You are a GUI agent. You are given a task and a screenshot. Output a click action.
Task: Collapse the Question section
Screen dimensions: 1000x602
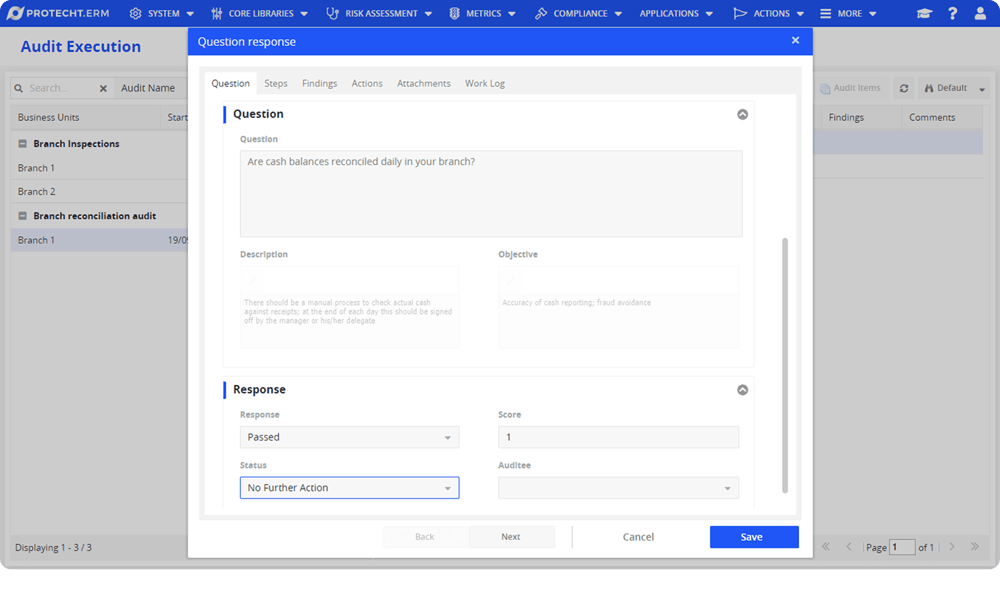[x=742, y=114]
